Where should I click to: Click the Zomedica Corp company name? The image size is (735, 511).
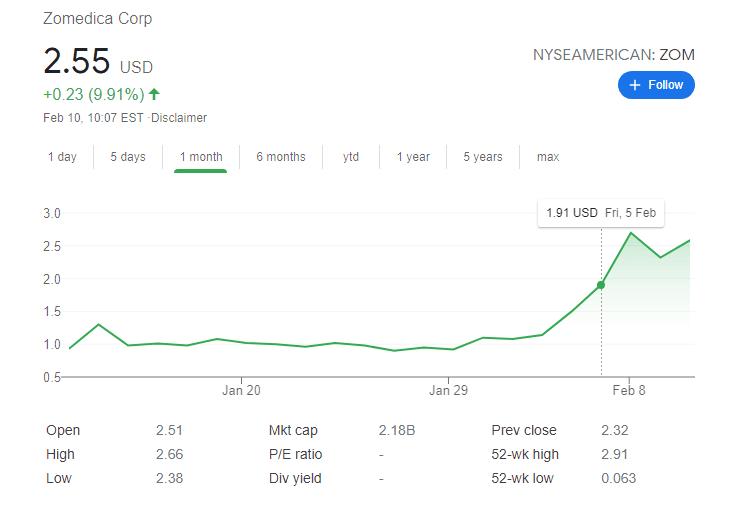coord(98,19)
